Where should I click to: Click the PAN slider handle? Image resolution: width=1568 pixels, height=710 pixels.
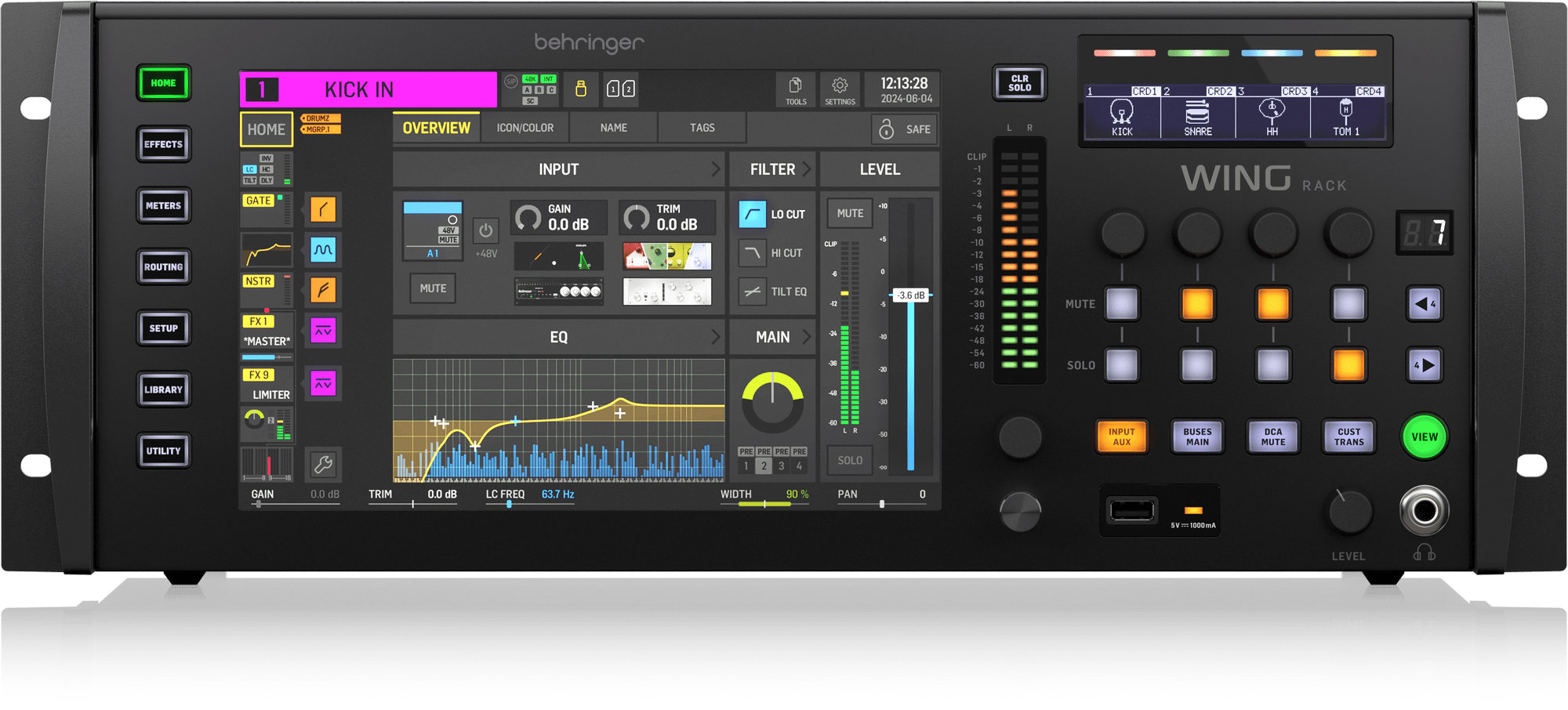click(x=882, y=504)
